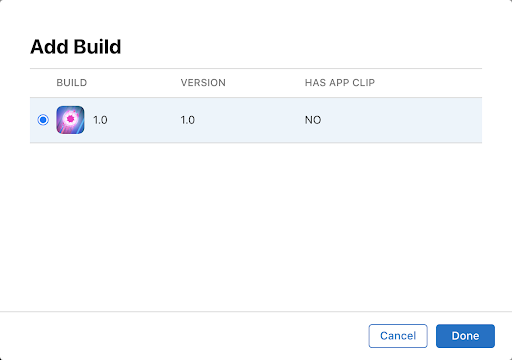Choose build 1.0 via its app thumbnail
512x360 pixels.
[x=70, y=120]
